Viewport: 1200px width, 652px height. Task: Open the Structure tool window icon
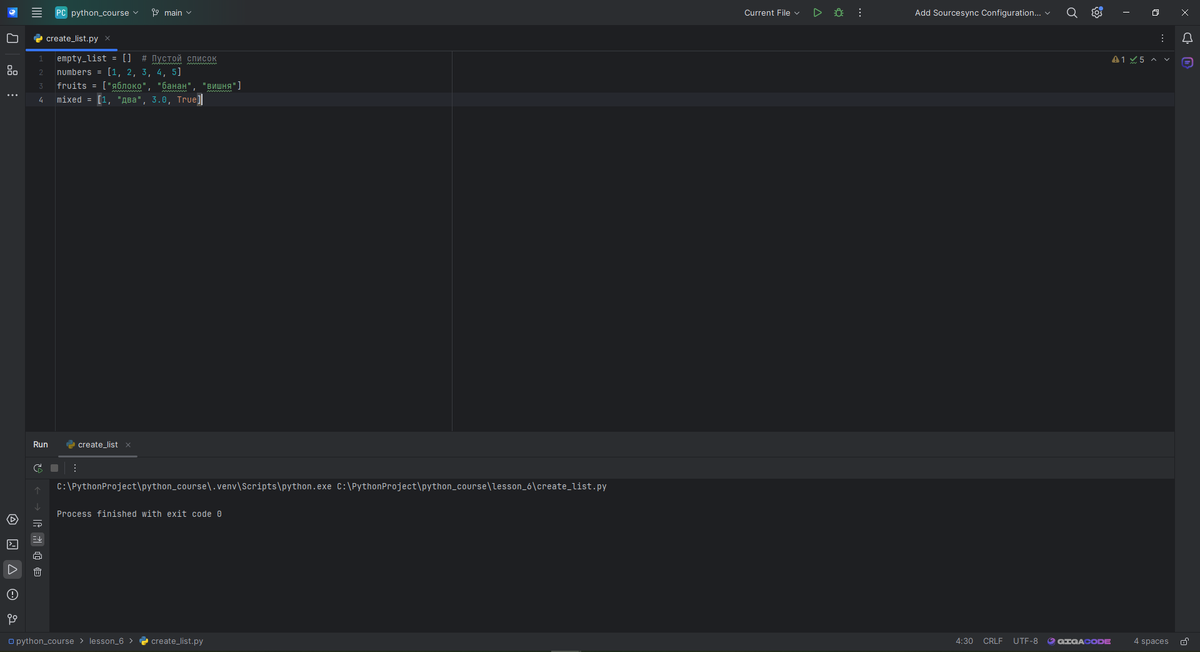tap(12, 70)
